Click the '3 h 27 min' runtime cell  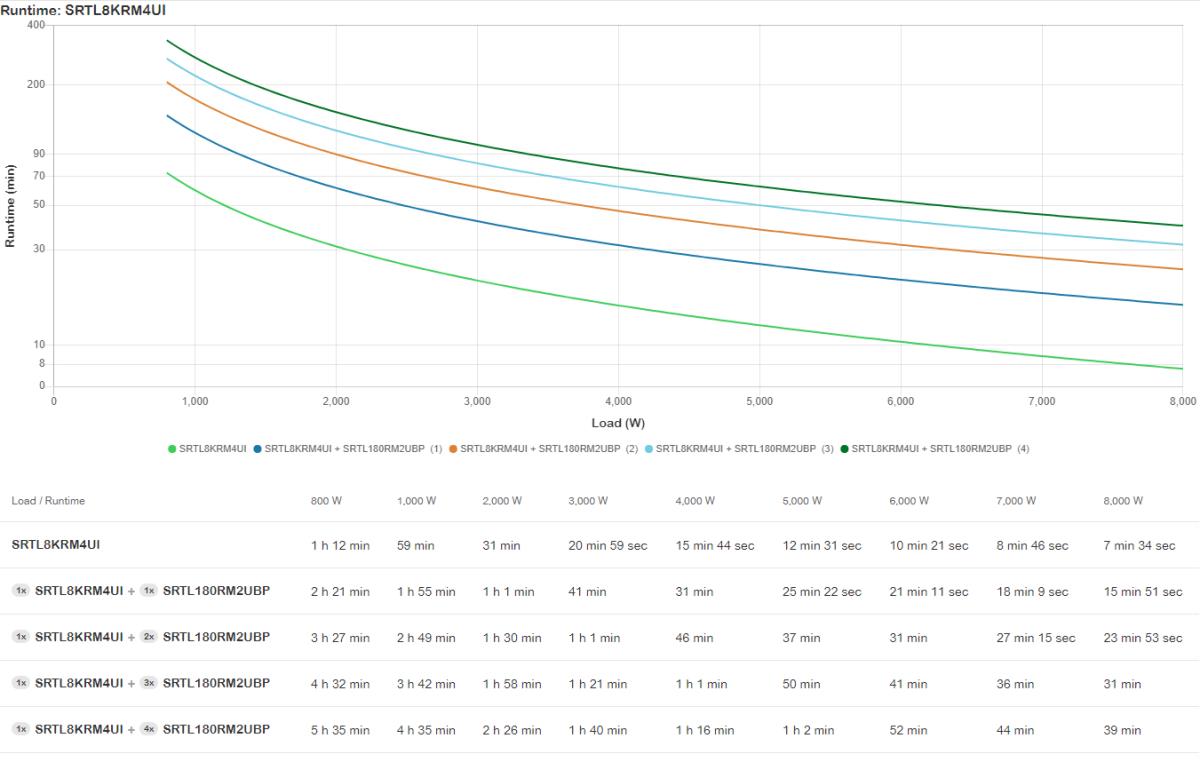[340, 638]
